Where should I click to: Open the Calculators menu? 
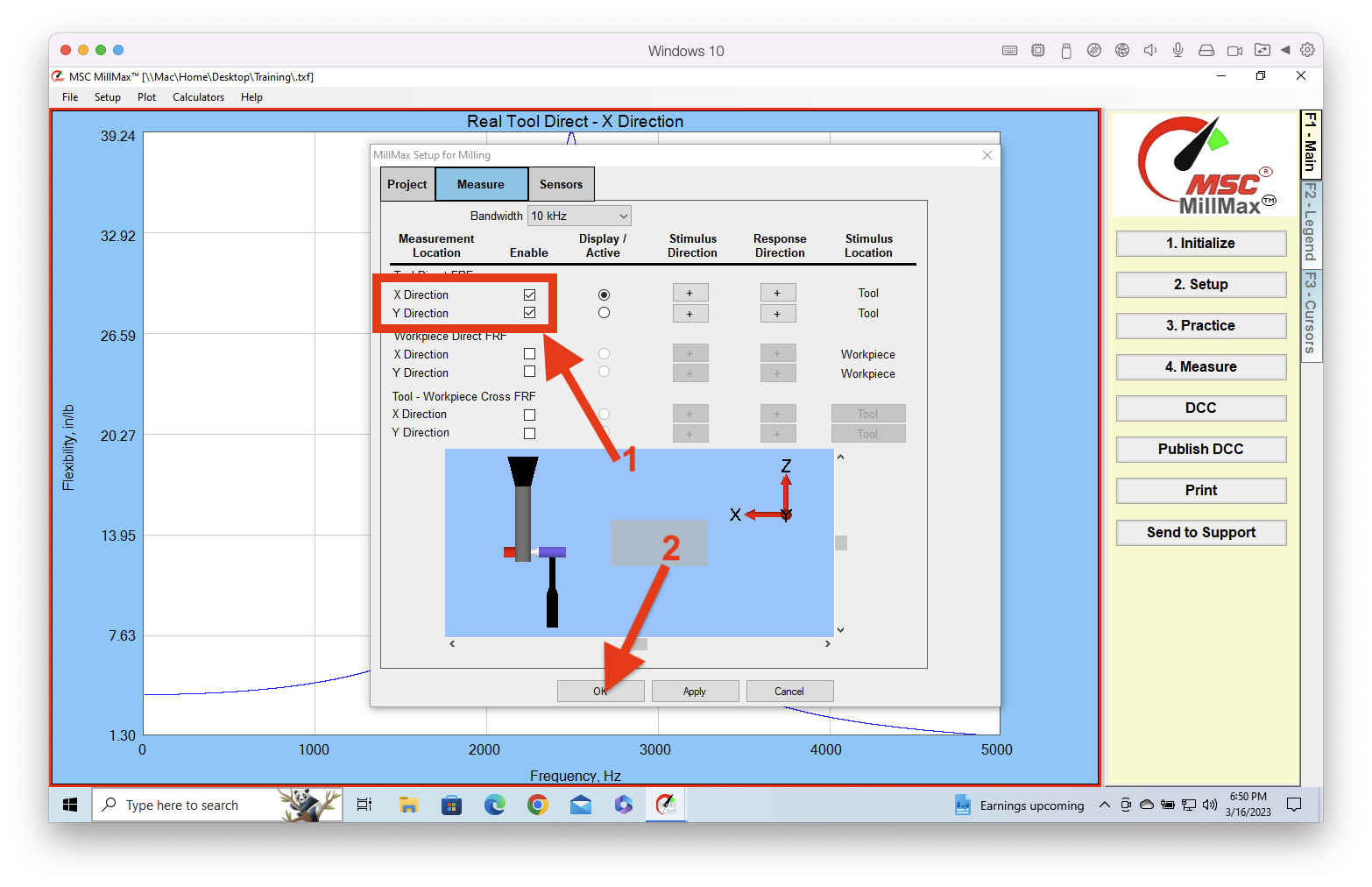click(198, 97)
